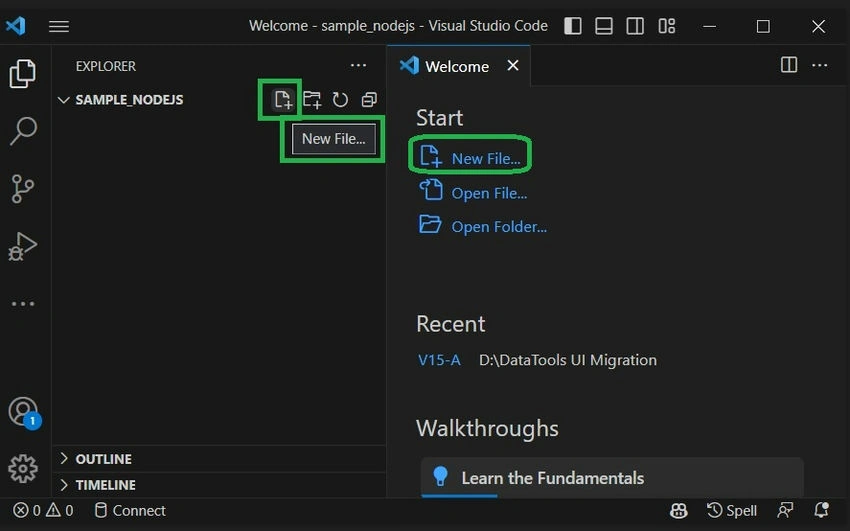Viewport: 850px width, 531px height.
Task: Open Explorer views and more actions menu
Action: pyautogui.click(x=358, y=66)
